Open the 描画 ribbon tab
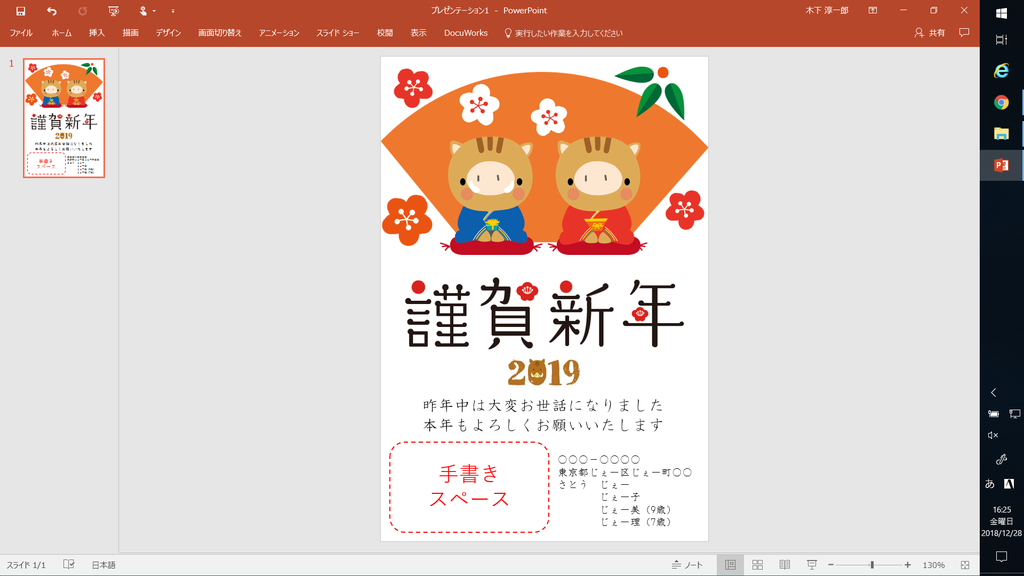 130,33
